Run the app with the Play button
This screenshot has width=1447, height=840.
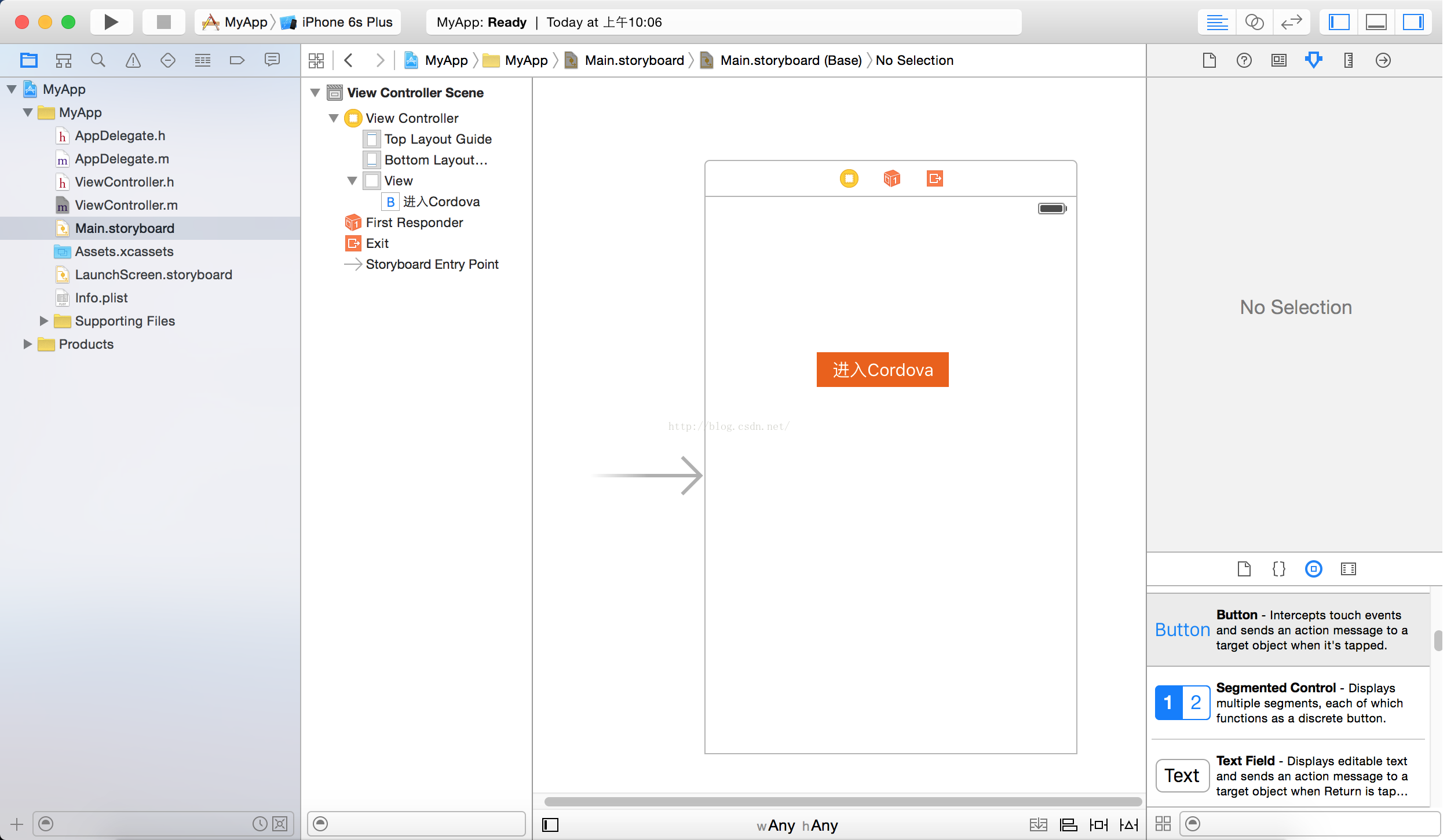111,22
